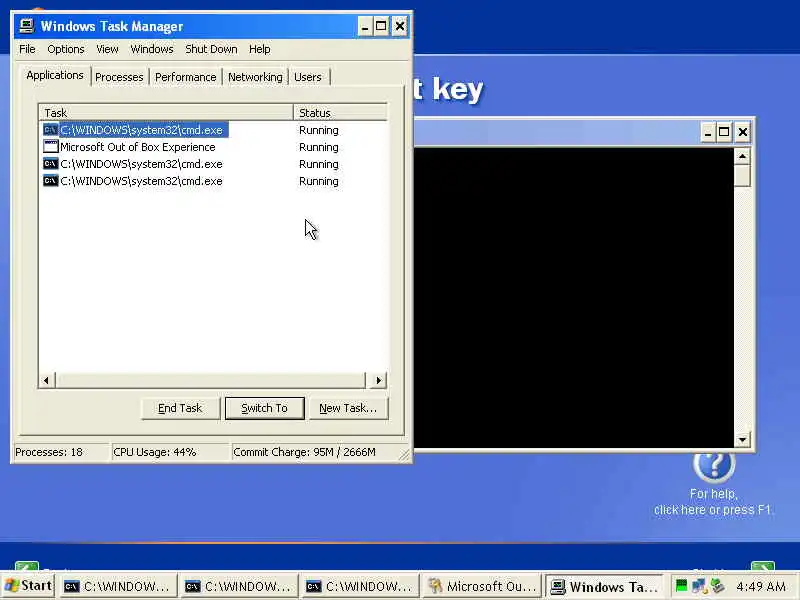This screenshot has width=800, height=600.
Task: Switch to the Users tab
Action: tap(308, 77)
